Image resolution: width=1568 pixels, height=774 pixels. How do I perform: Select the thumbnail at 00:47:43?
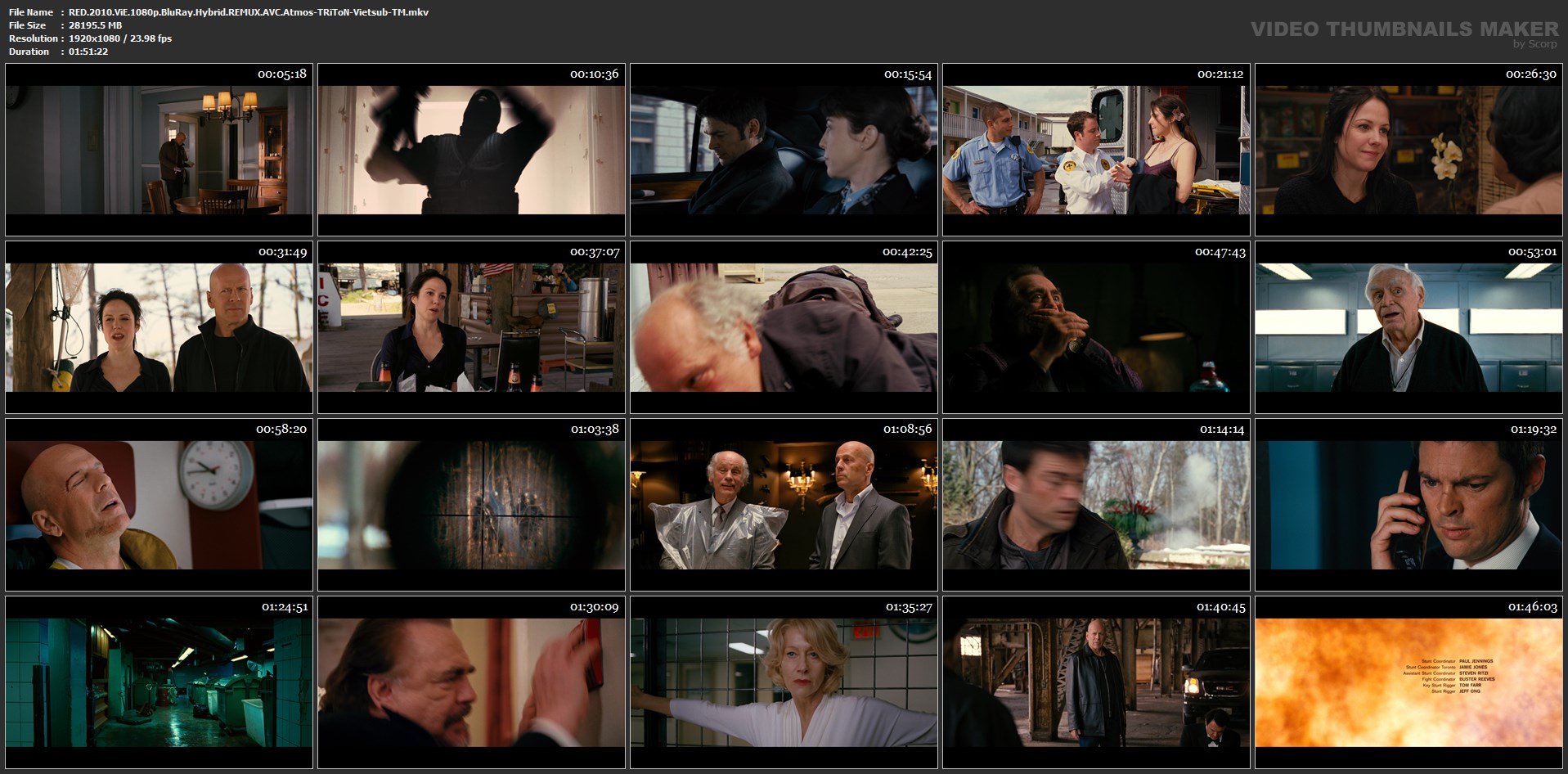point(1096,327)
